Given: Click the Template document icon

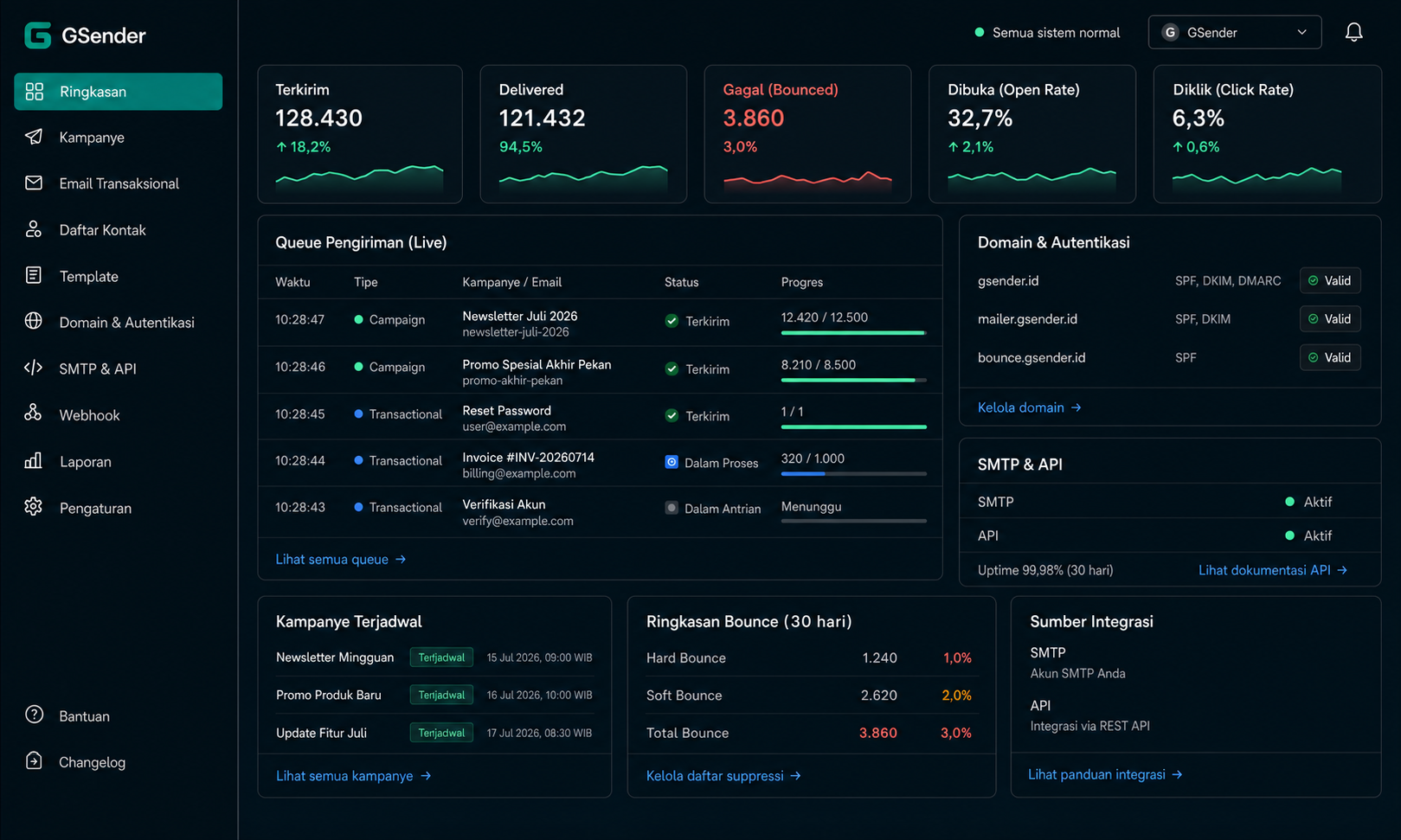Looking at the screenshot, I should (34, 276).
